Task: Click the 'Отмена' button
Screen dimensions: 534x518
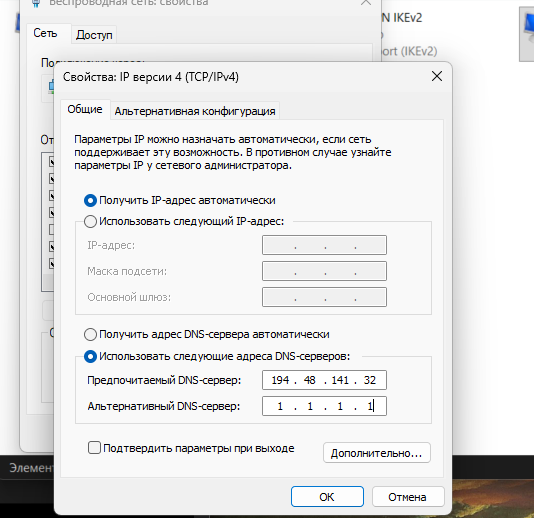Action: (x=407, y=497)
